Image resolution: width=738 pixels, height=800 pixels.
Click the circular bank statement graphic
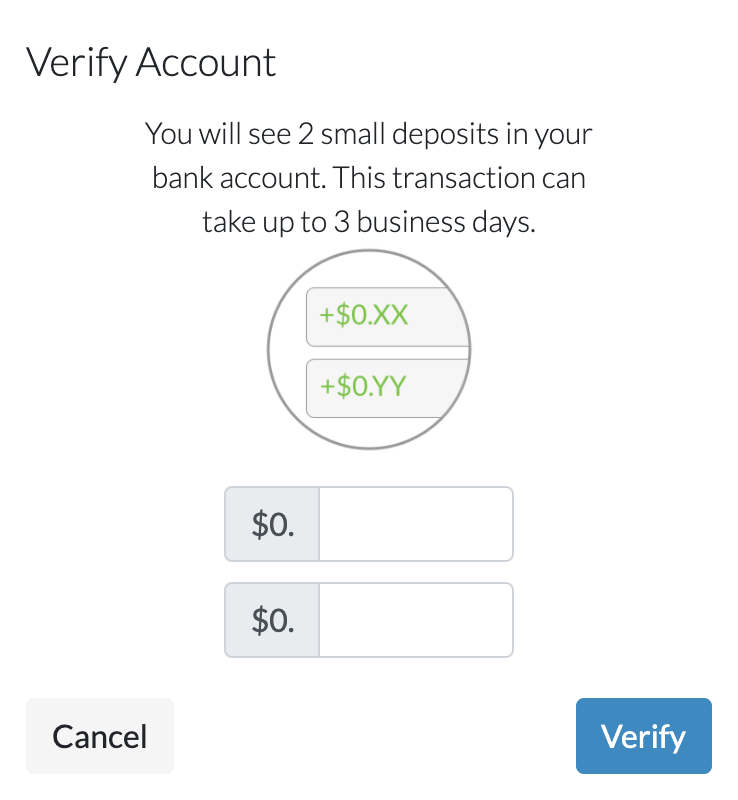pyautogui.click(x=369, y=350)
